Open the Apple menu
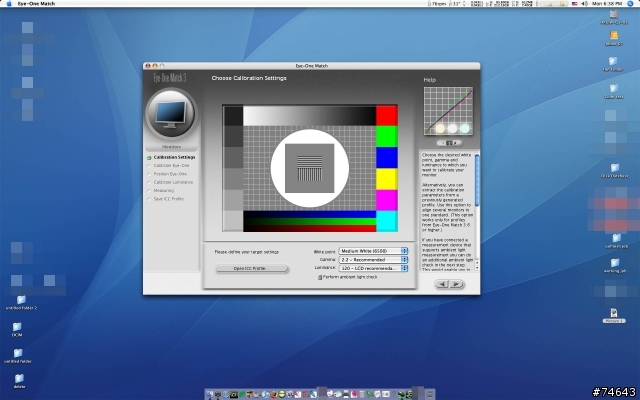The height and width of the screenshot is (400, 640). (9, 3)
